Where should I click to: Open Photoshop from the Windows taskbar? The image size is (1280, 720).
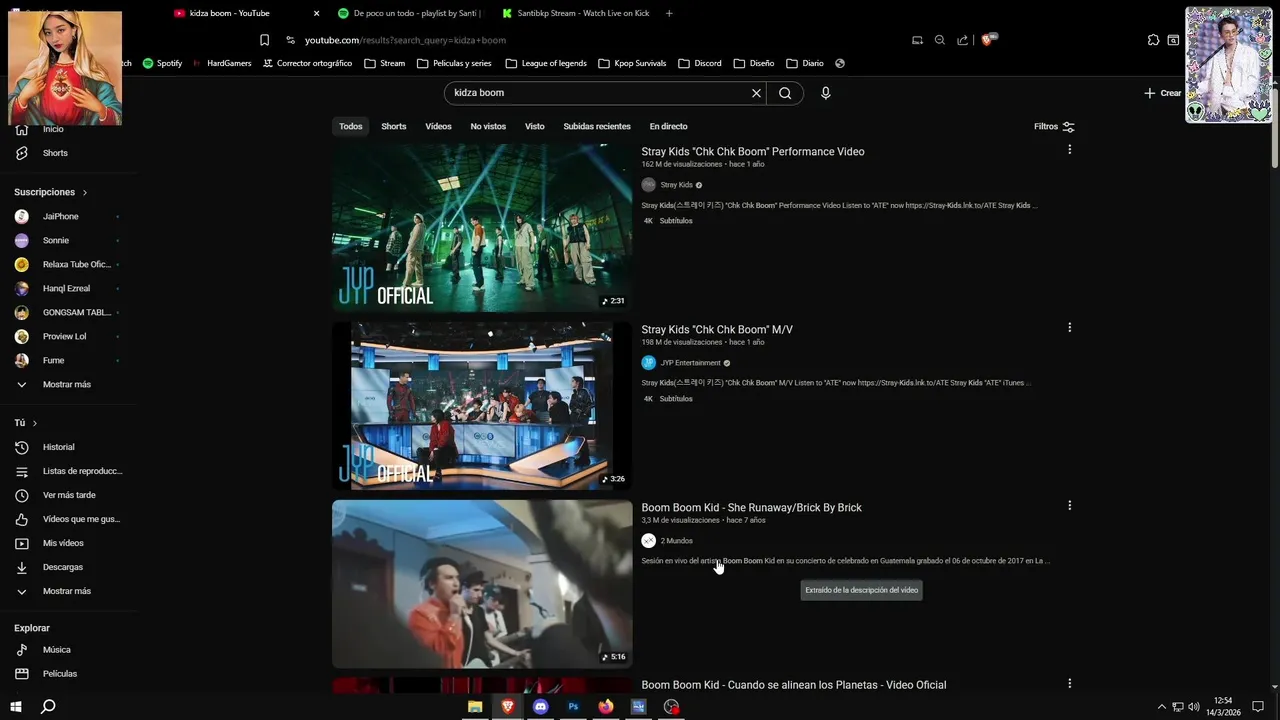tap(573, 707)
